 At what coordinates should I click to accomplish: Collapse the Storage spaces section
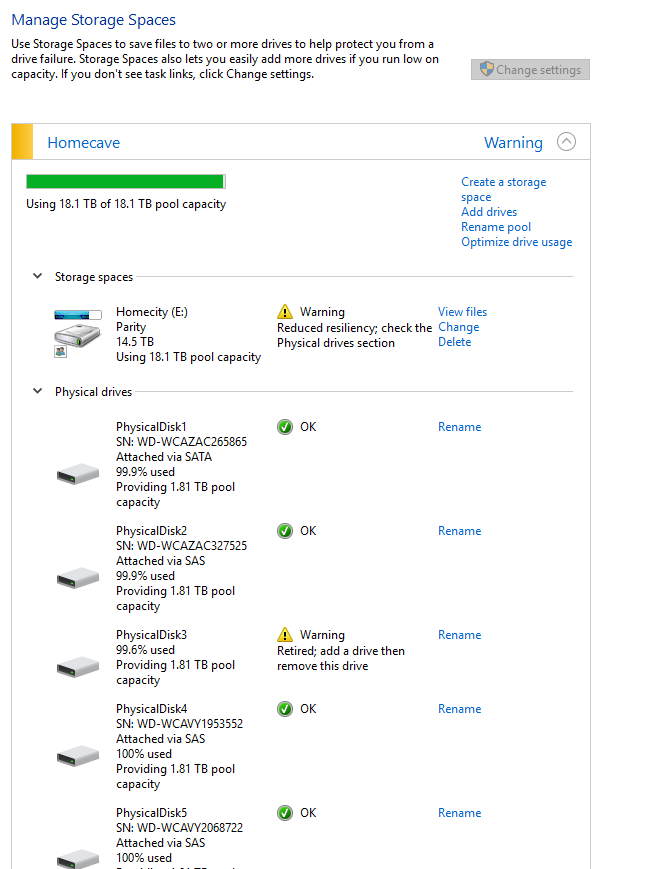click(38, 277)
